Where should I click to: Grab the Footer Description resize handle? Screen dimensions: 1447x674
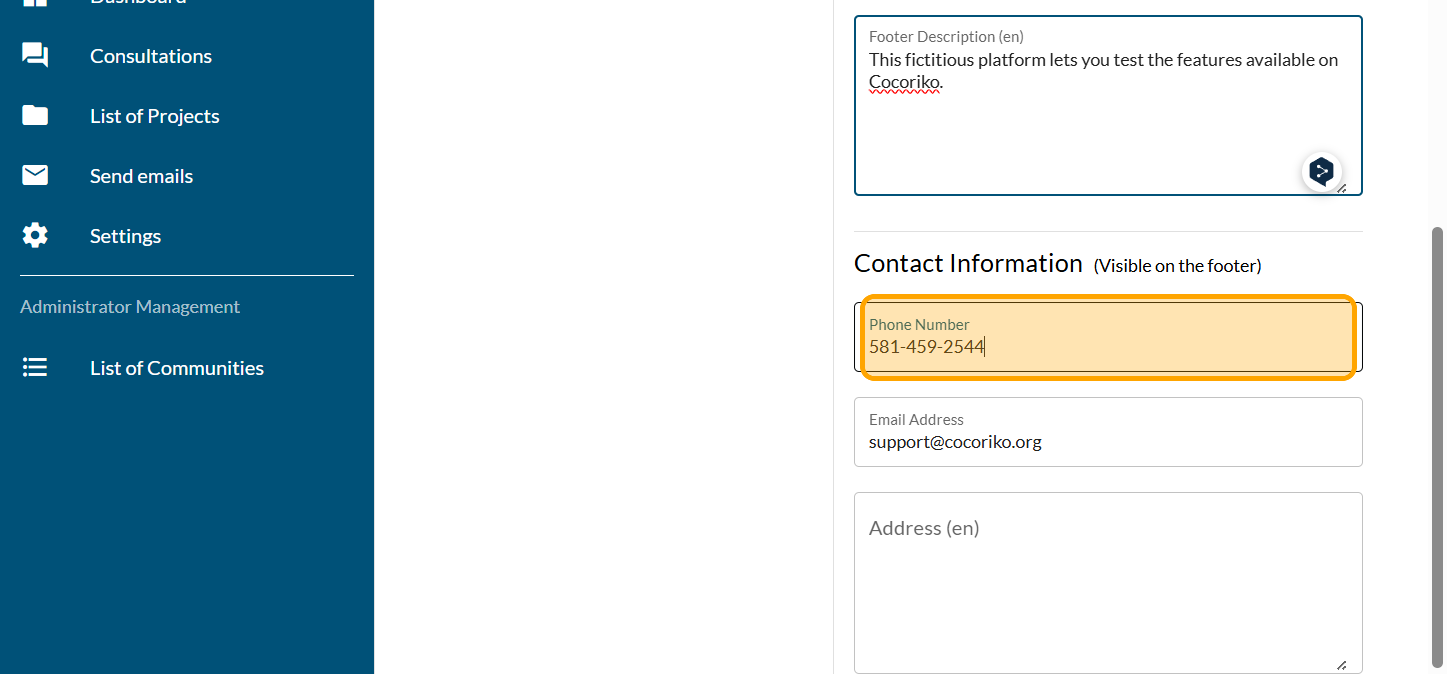[1341, 188]
